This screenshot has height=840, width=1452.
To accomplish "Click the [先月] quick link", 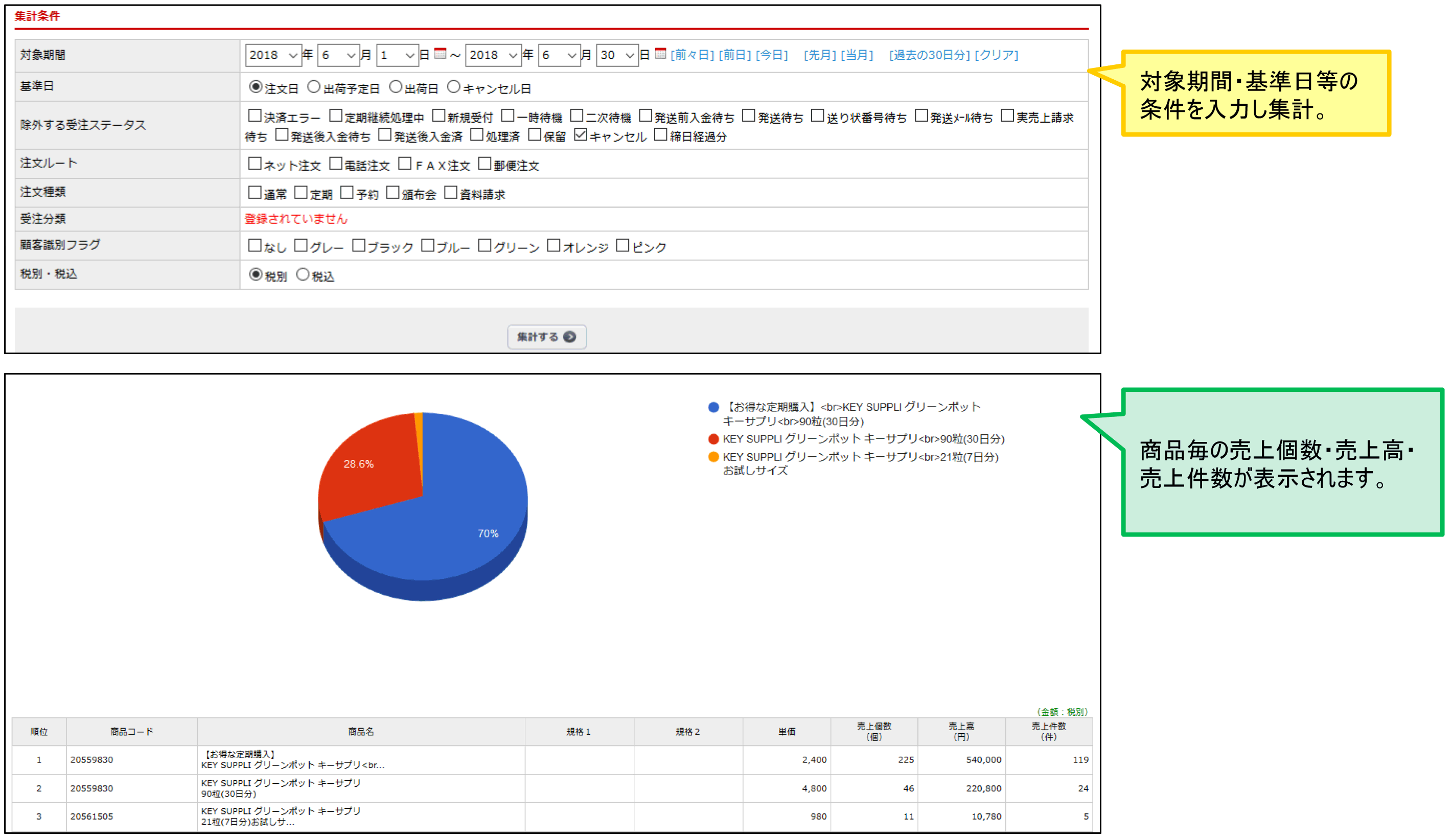I will (819, 55).
